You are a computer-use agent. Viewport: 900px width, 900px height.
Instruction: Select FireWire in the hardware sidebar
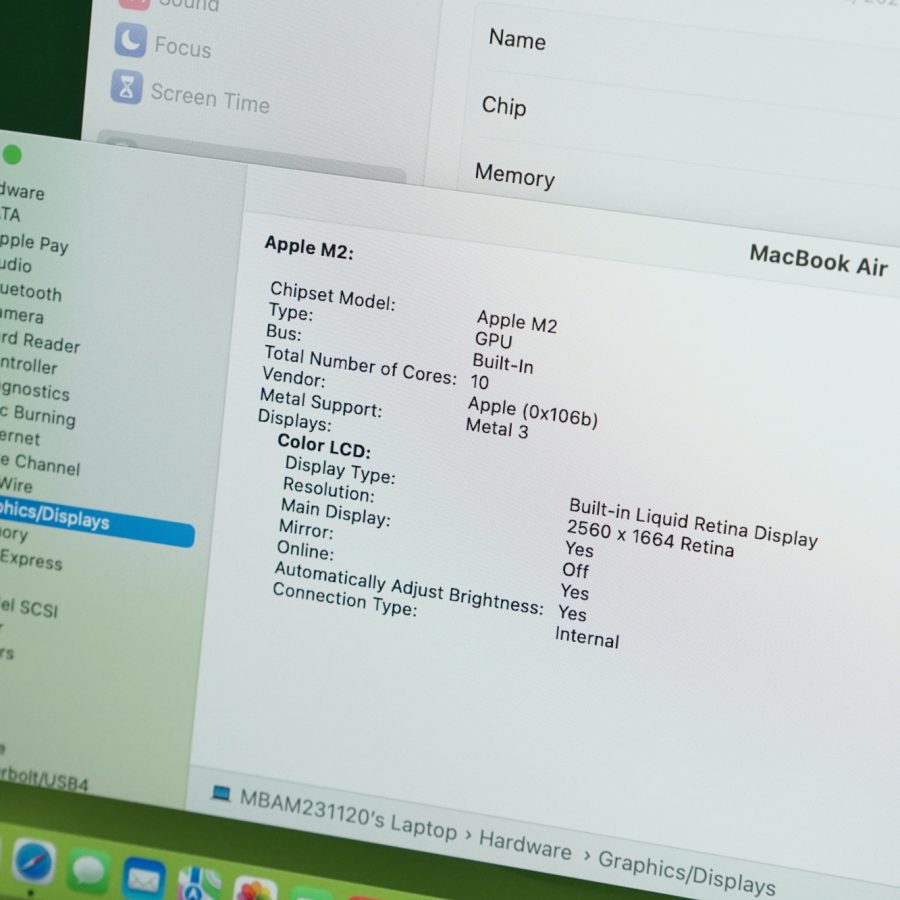pos(17,485)
